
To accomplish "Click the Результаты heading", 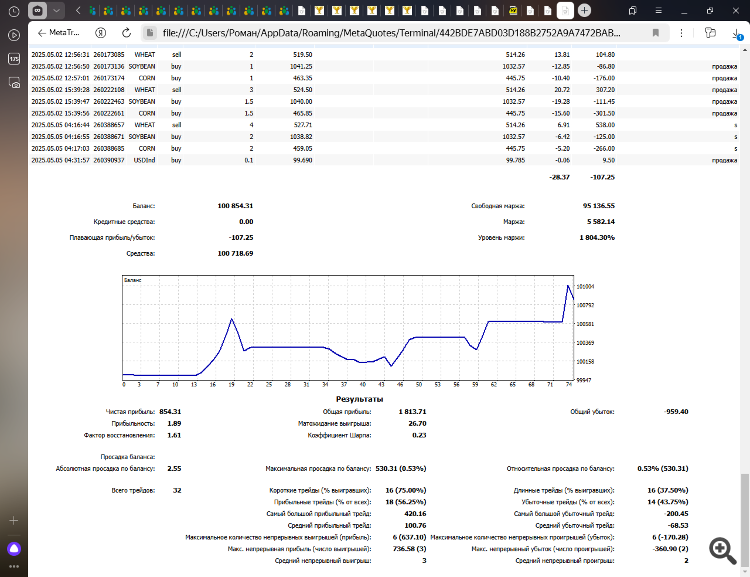I will click(359, 399).
